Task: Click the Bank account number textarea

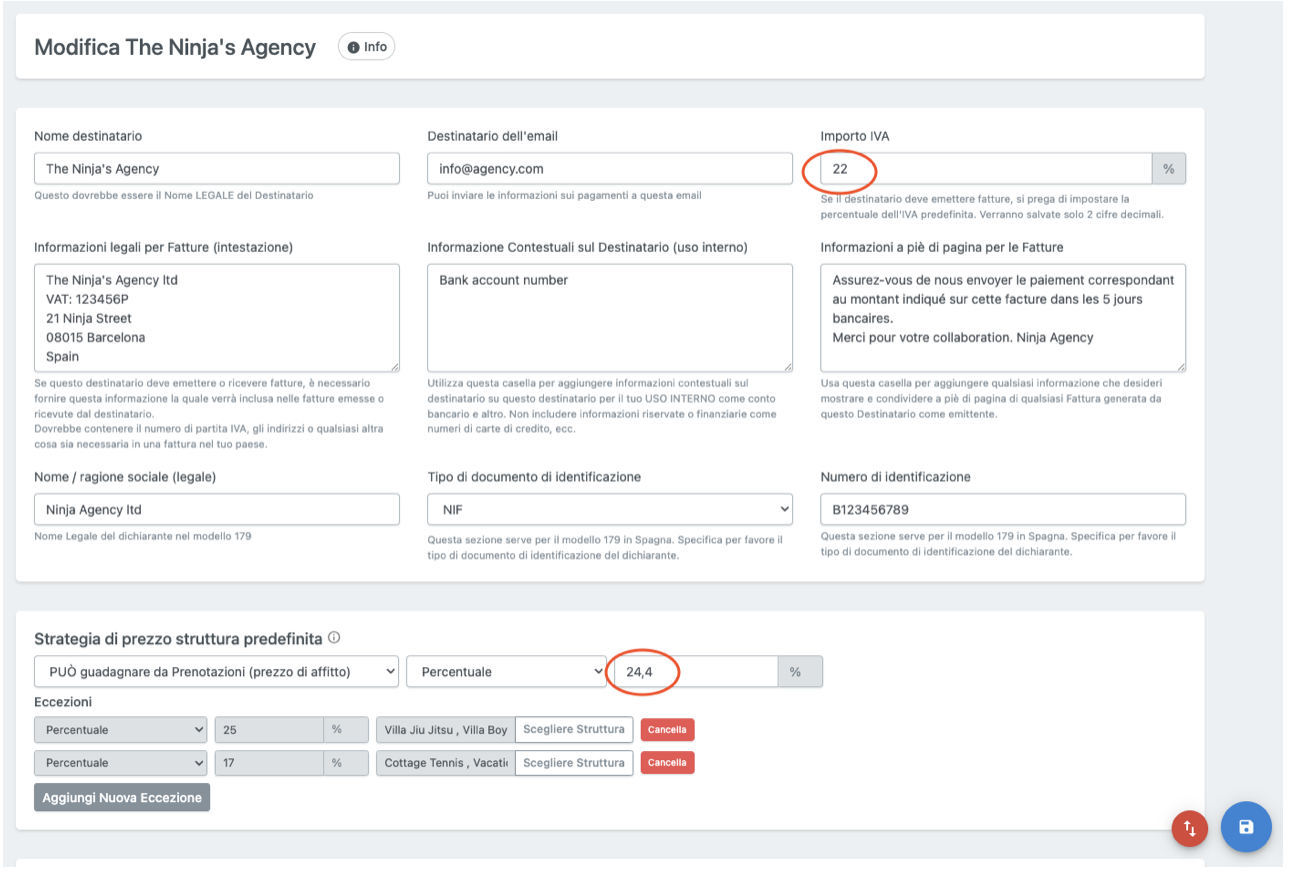Action: tap(609, 318)
